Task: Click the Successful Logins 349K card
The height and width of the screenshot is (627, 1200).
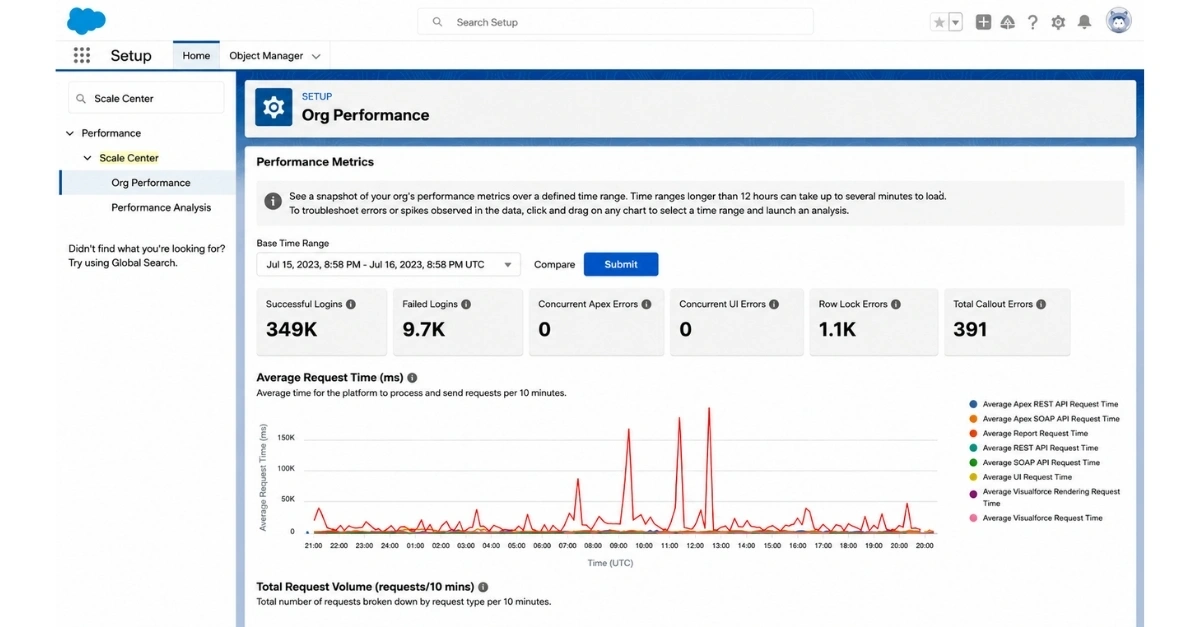Action: click(x=322, y=322)
